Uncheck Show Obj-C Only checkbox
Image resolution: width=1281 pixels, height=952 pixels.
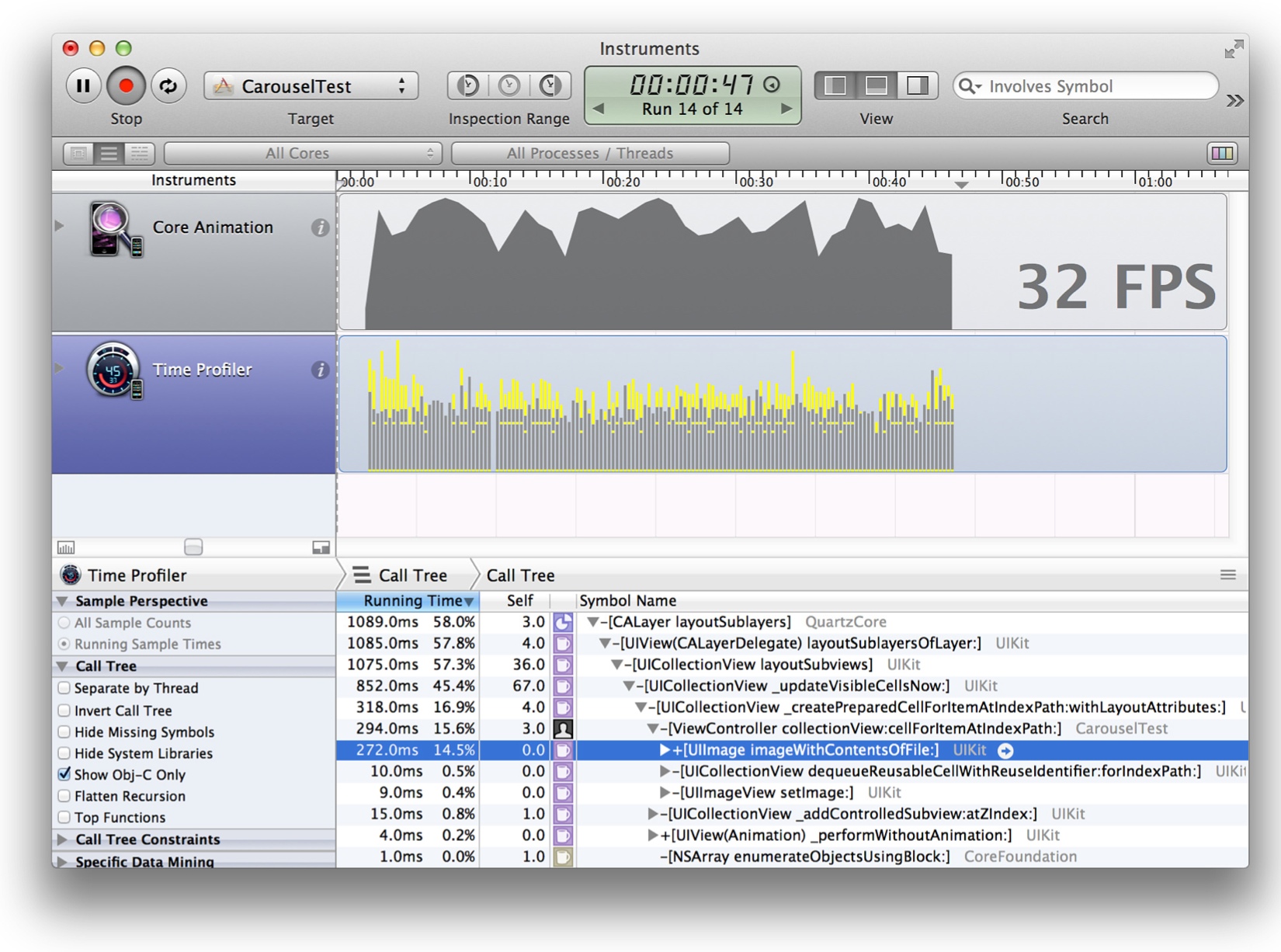tap(64, 774)
